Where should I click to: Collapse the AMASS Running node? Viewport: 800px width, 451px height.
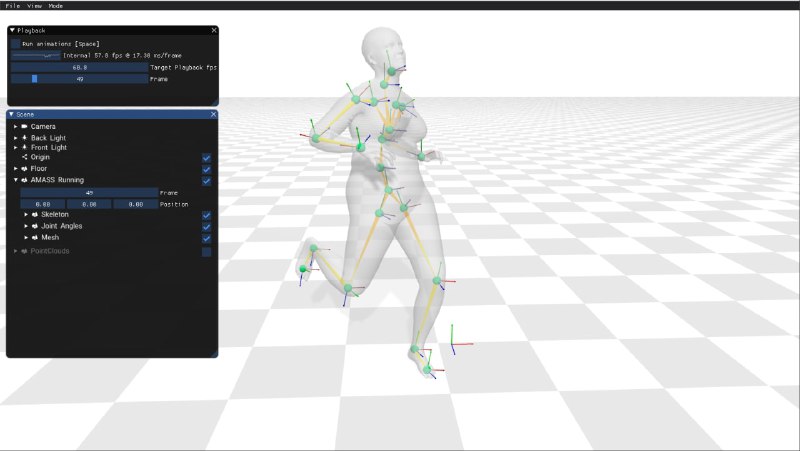click(16, 180)
